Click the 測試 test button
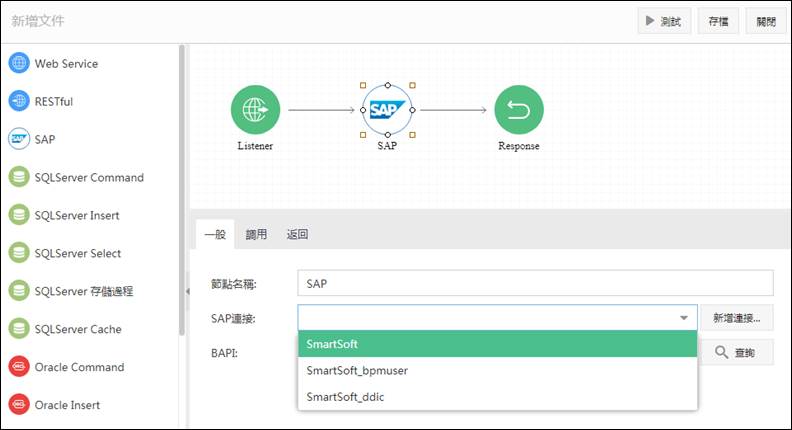Screen dimensions: 792x430 [x=664, y=21]
